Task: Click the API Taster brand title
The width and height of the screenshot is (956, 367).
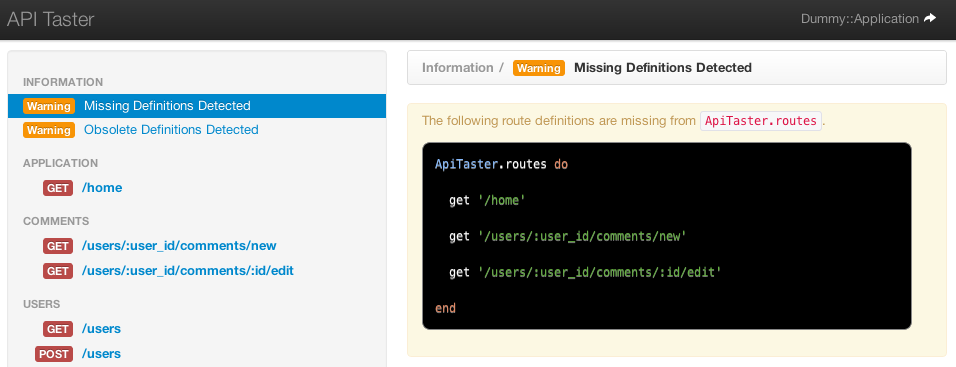Action: [x=51, y=20]
